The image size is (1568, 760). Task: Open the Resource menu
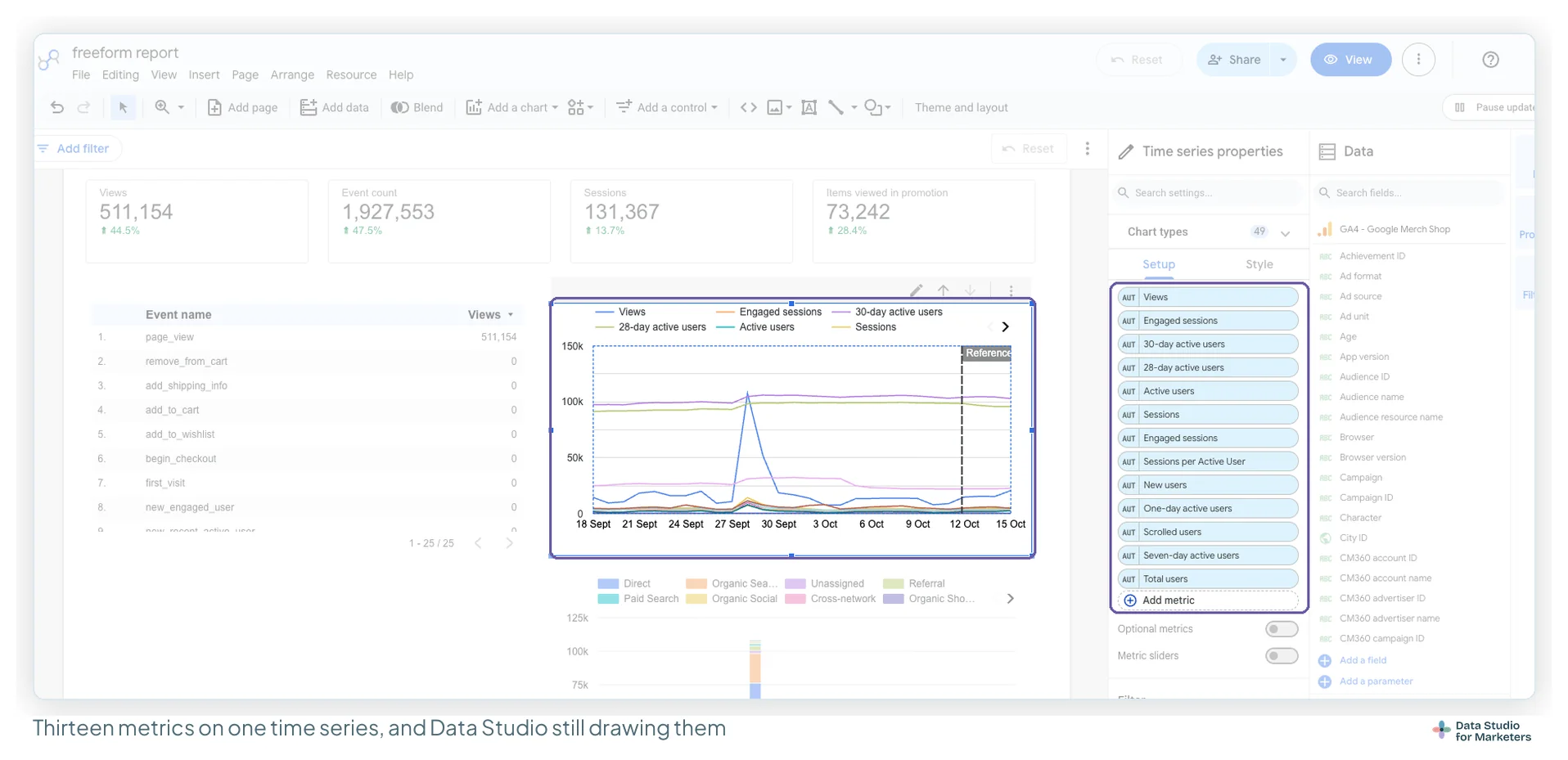(351, 74)
